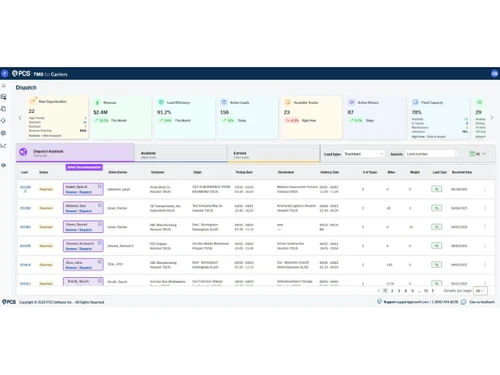Open the user avatar menu in the top bar
Viewport: 500px width, 375px height.
point(495,73)
